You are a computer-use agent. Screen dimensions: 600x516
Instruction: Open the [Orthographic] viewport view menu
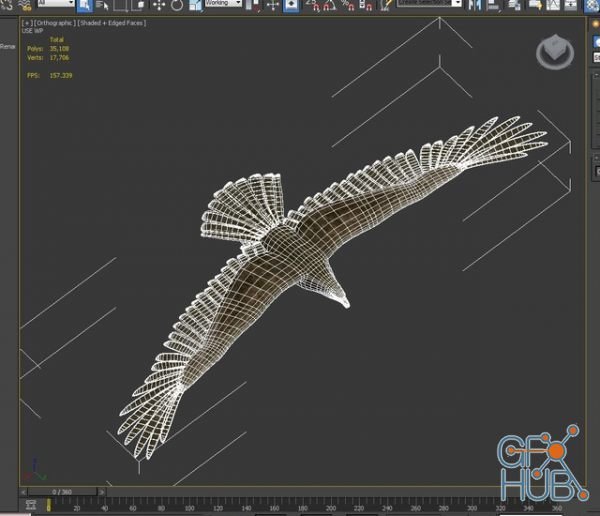[54, 23]
